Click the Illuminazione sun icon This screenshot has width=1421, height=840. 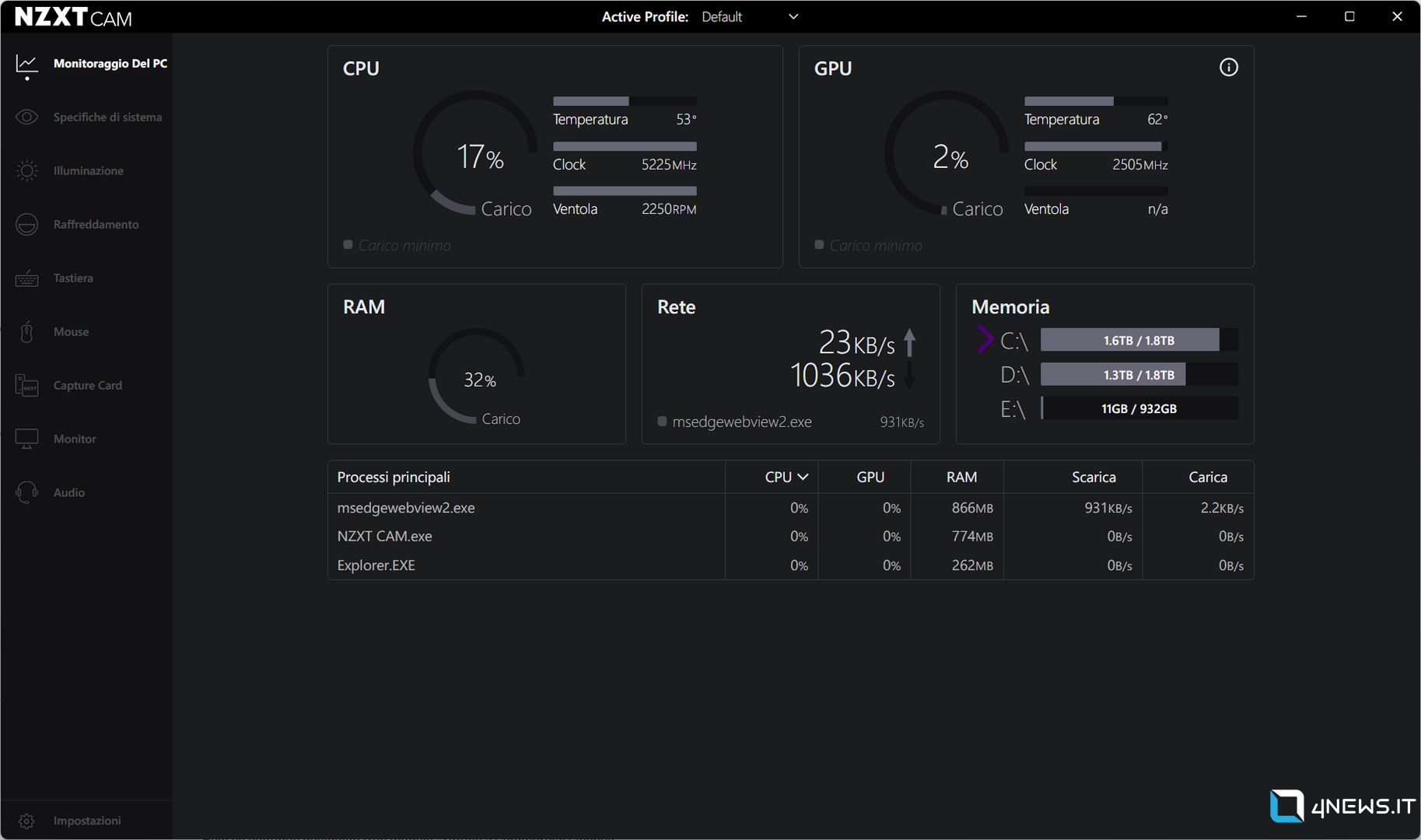point(26,171)
